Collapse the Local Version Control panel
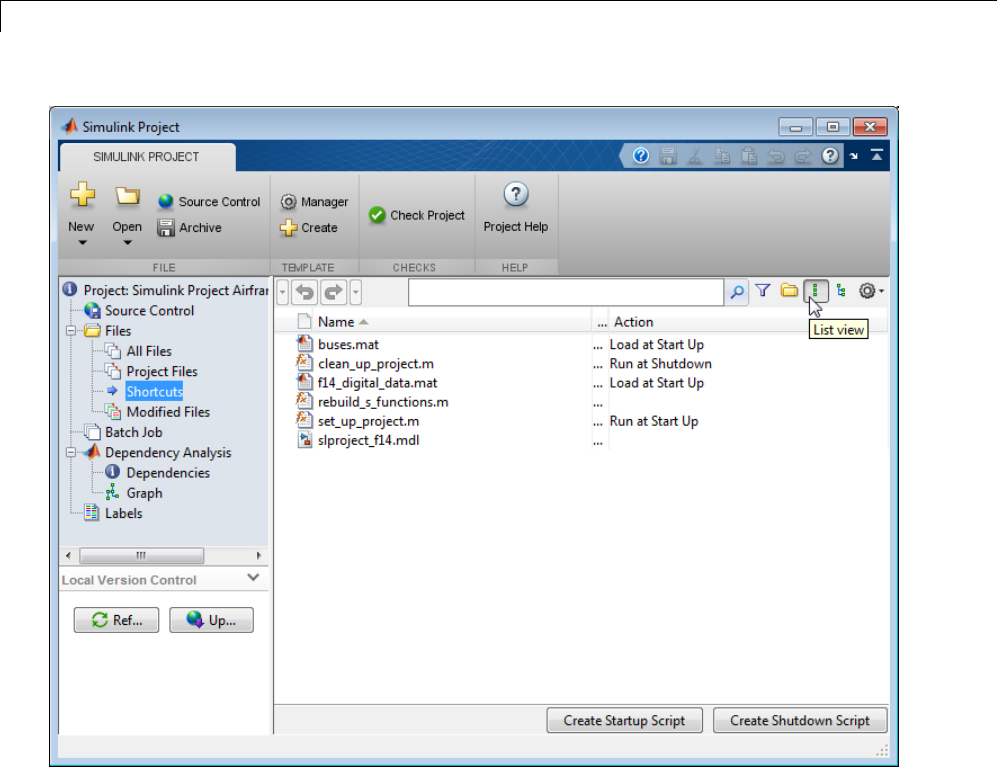This screenshot has width=997, height=767. pyautogui.click(x=253, y=578)
